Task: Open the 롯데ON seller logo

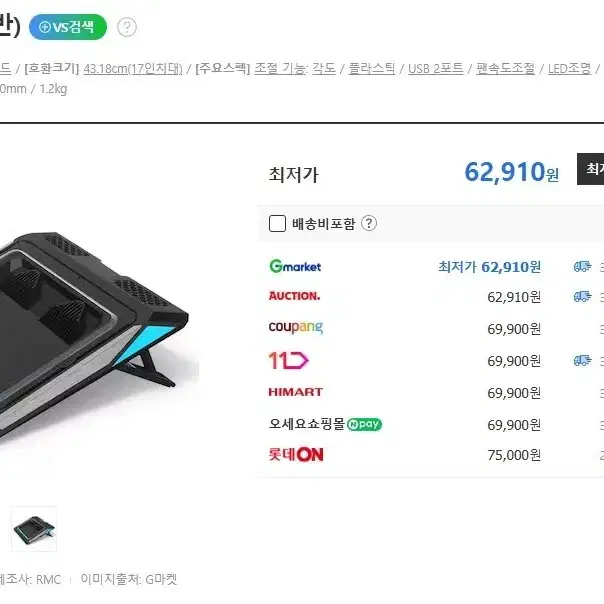Action: click(296, 455)
